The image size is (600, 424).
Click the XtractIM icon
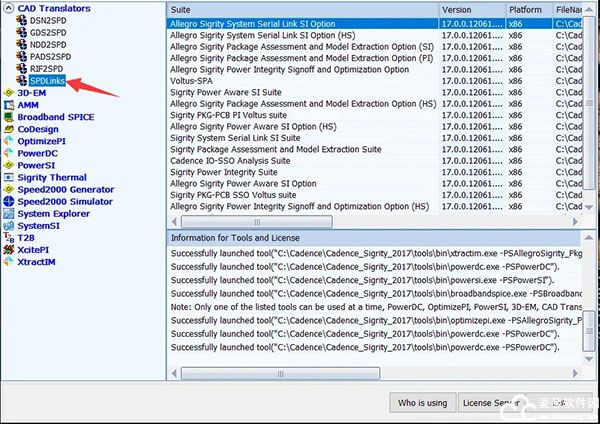coord(8,261)
